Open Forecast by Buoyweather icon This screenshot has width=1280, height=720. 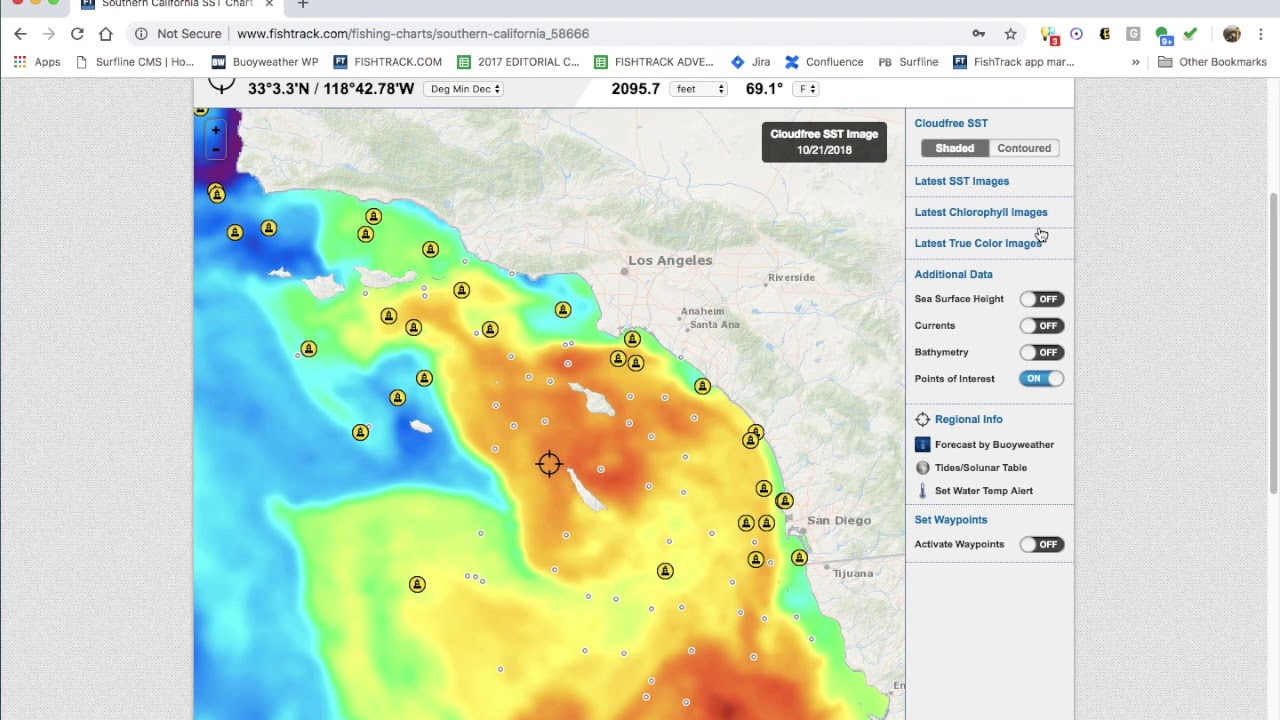point(923,445)
